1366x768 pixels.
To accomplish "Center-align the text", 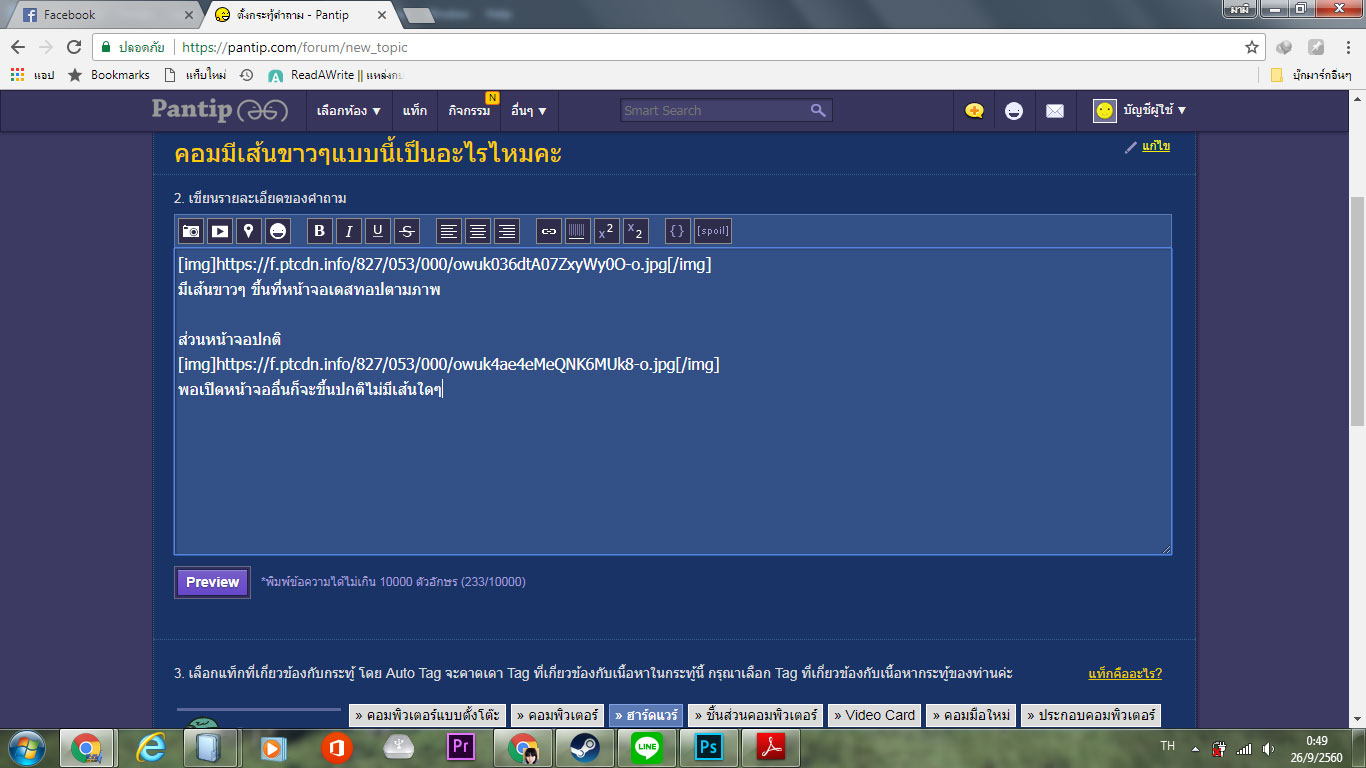I will coord(478,231).
